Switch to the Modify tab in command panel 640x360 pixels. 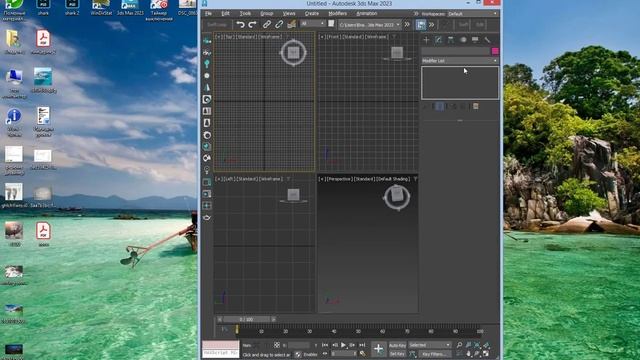coord(438,40)
